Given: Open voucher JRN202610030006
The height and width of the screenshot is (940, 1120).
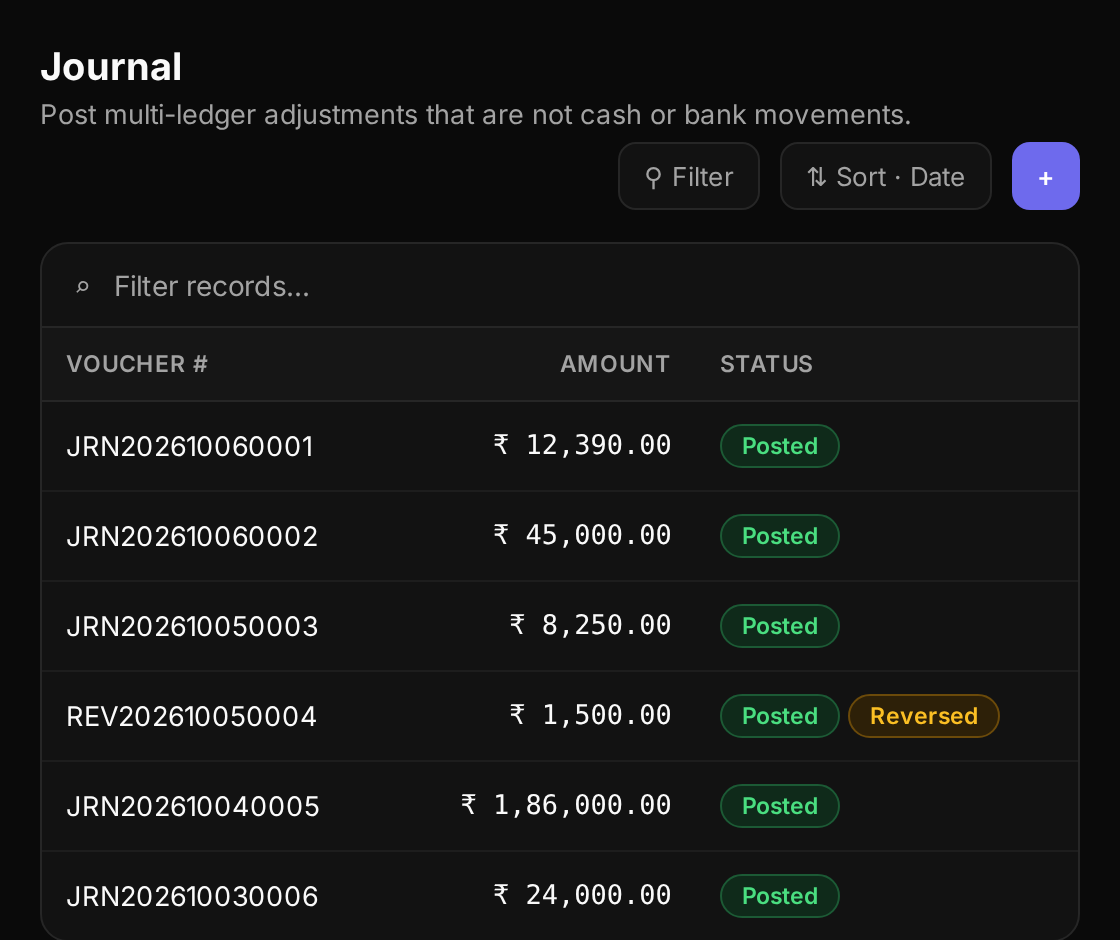Looking at the screenshot, I should tap(192, 896).
